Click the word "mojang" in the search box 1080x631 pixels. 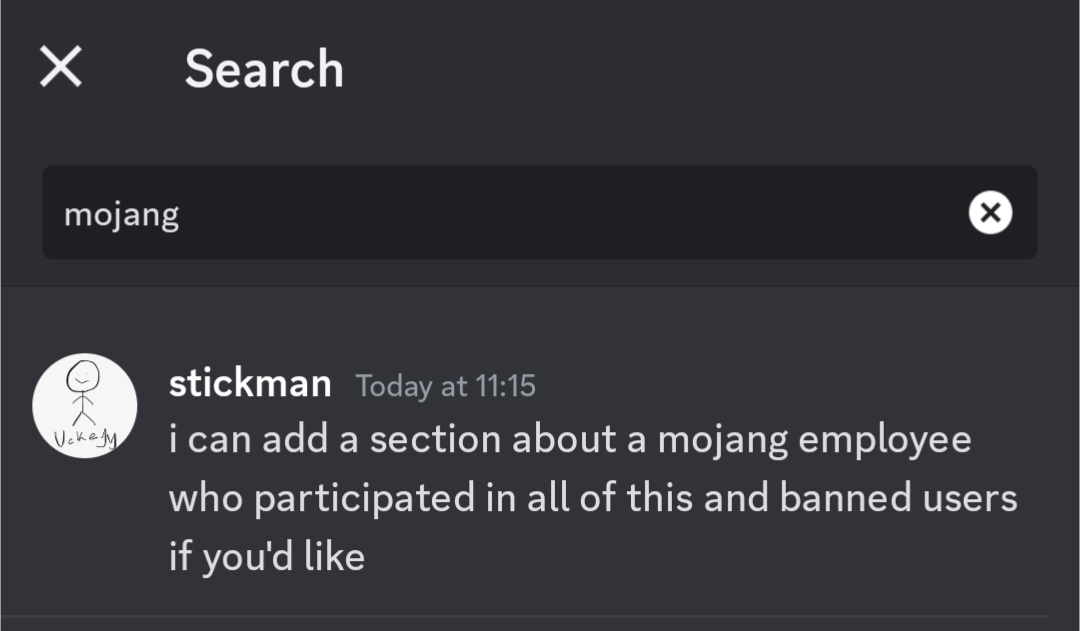pyautogui.click(x=122, y=214)
